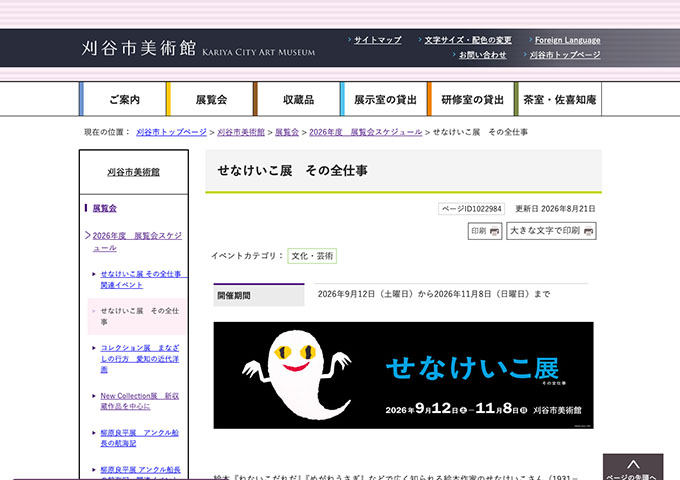Click the 印刷 print button

click(485, 231)
